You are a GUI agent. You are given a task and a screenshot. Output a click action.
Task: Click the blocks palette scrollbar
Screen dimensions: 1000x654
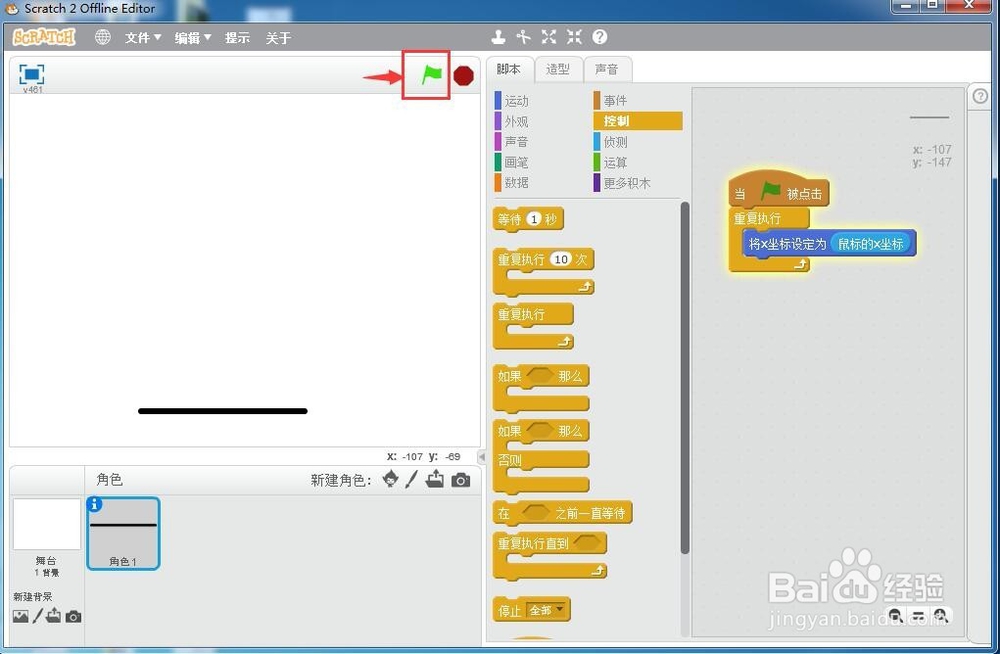pyautogui.click(x=685, y=378)
